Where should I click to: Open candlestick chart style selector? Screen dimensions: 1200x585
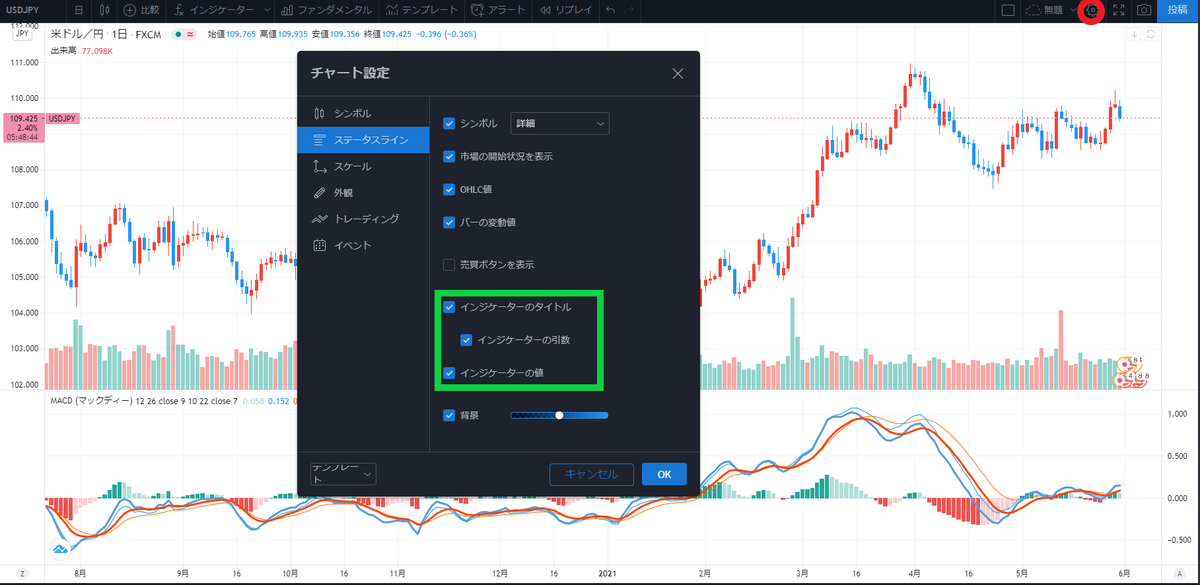(x=106, y=10)
